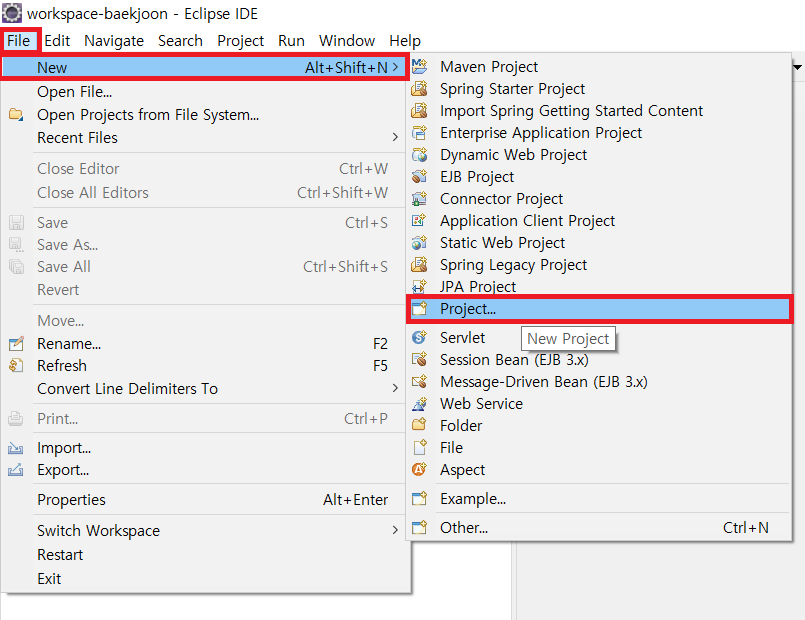This screenshot has height=620, width=805.
Task: Click the Session Bean icon
Action: [x=419, y=359]
